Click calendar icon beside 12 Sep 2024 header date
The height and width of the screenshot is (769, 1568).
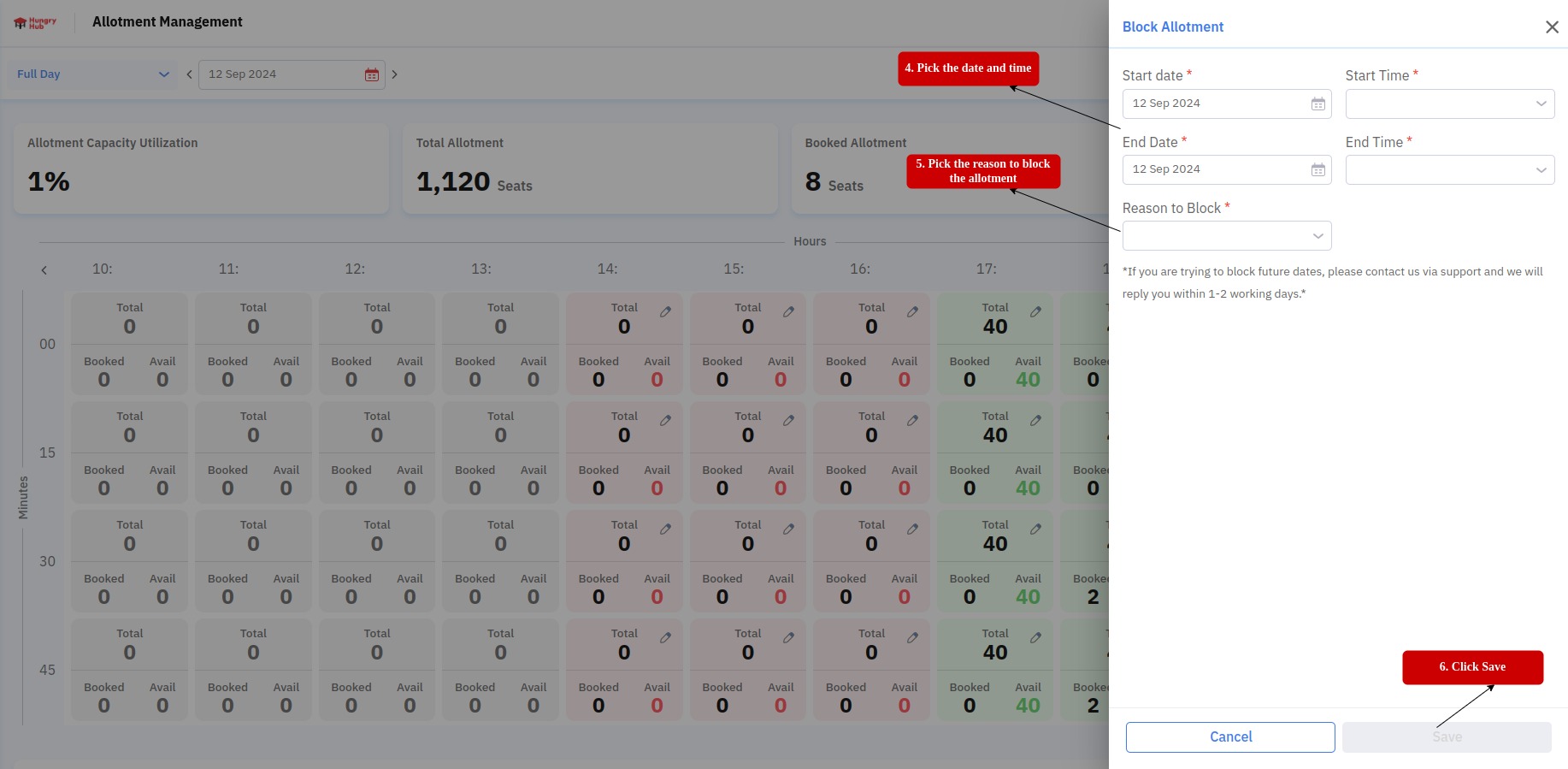point(371,74)
